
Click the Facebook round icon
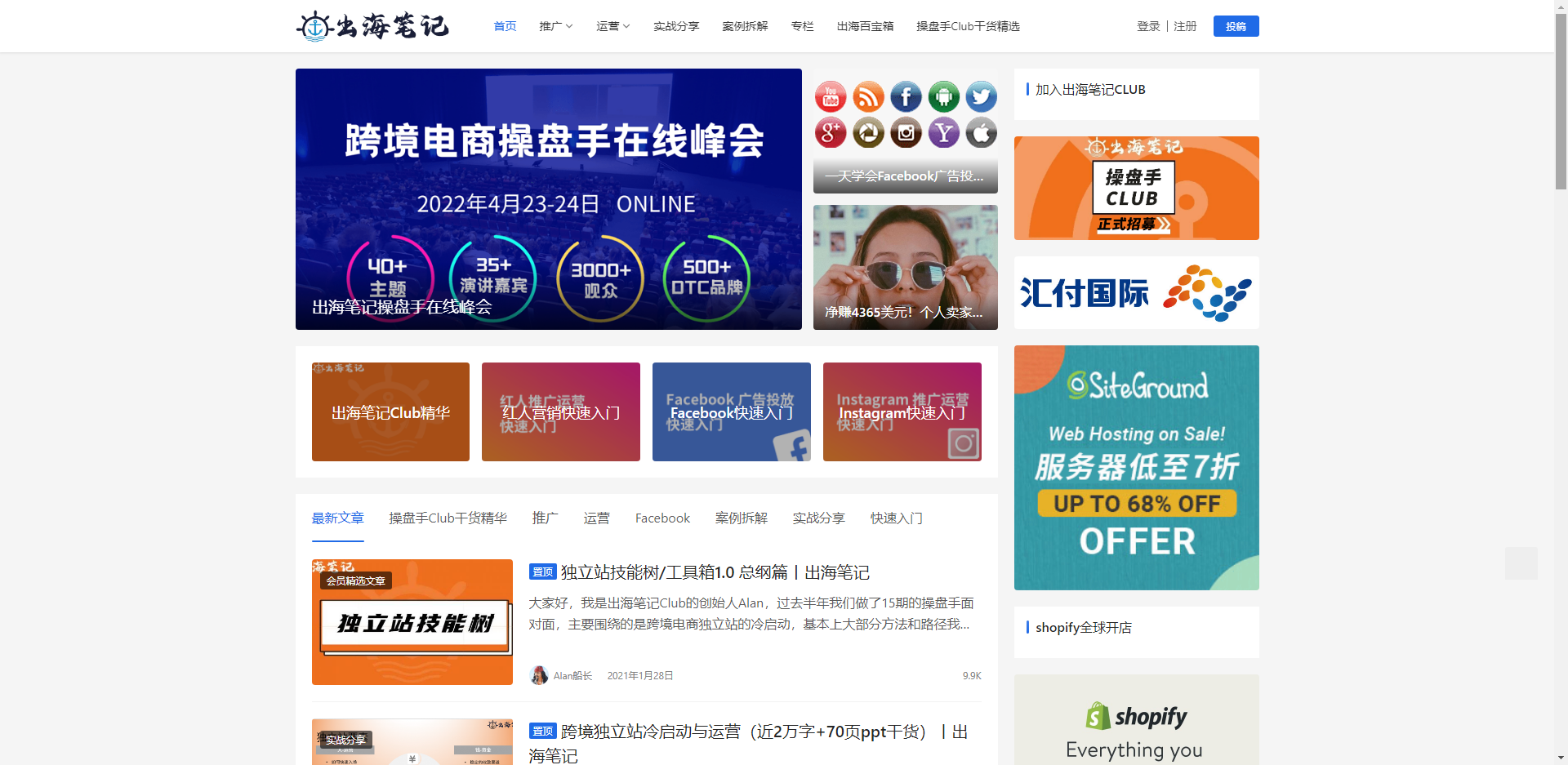click(906, 97)
